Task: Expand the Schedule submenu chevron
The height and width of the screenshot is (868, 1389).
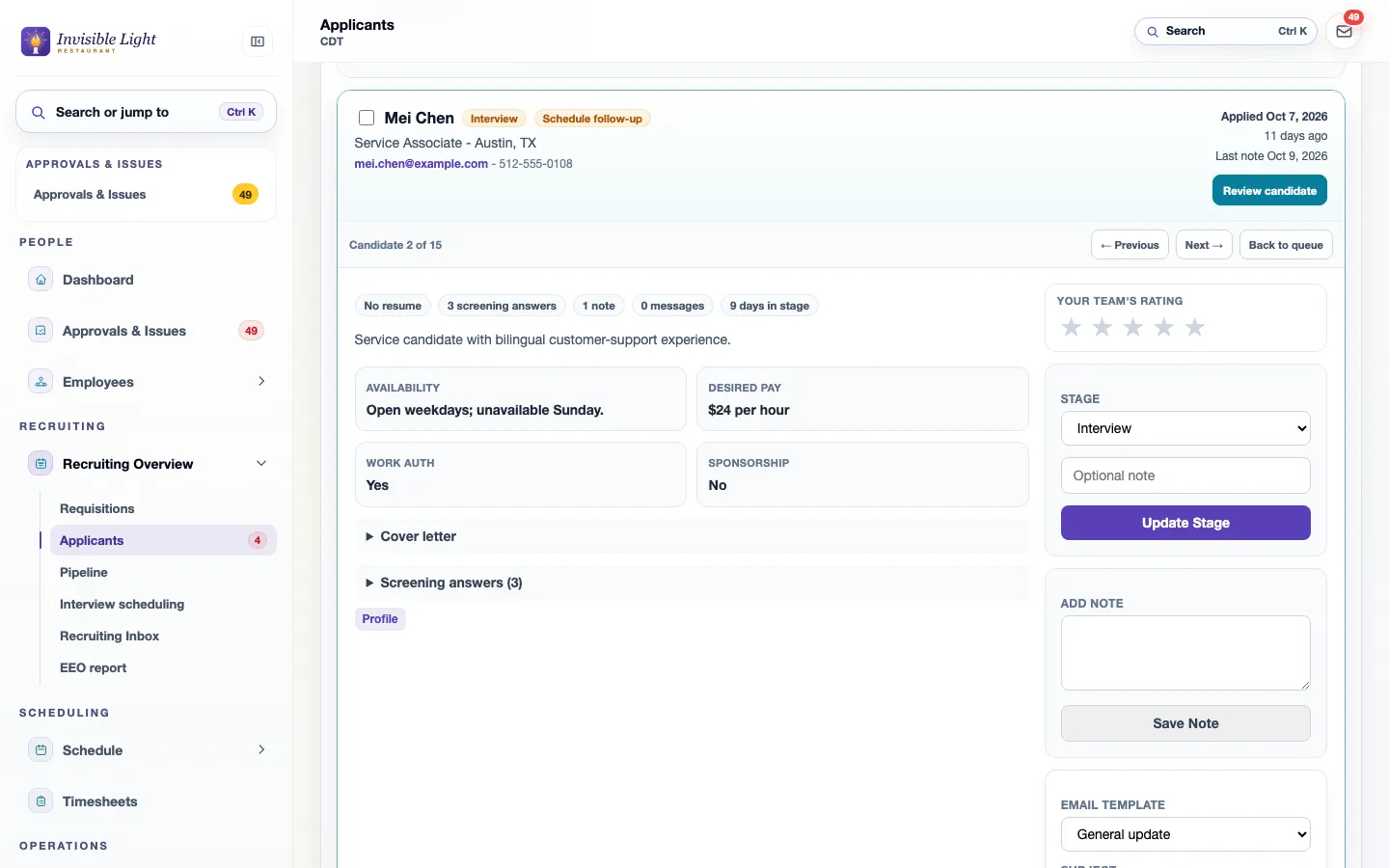Action: [261, 750]
